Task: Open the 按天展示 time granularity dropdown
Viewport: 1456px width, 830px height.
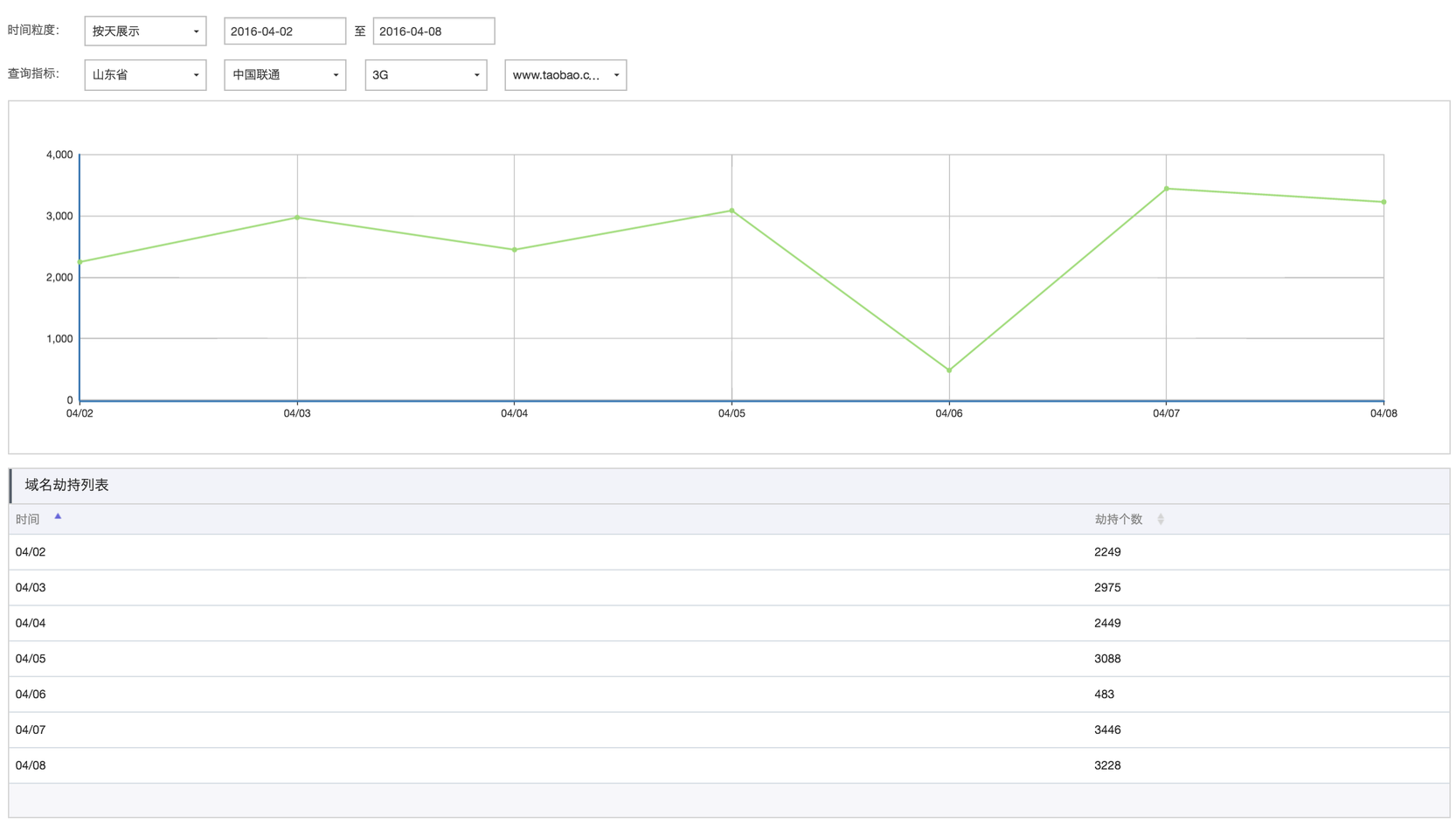Action: [145, 31]
